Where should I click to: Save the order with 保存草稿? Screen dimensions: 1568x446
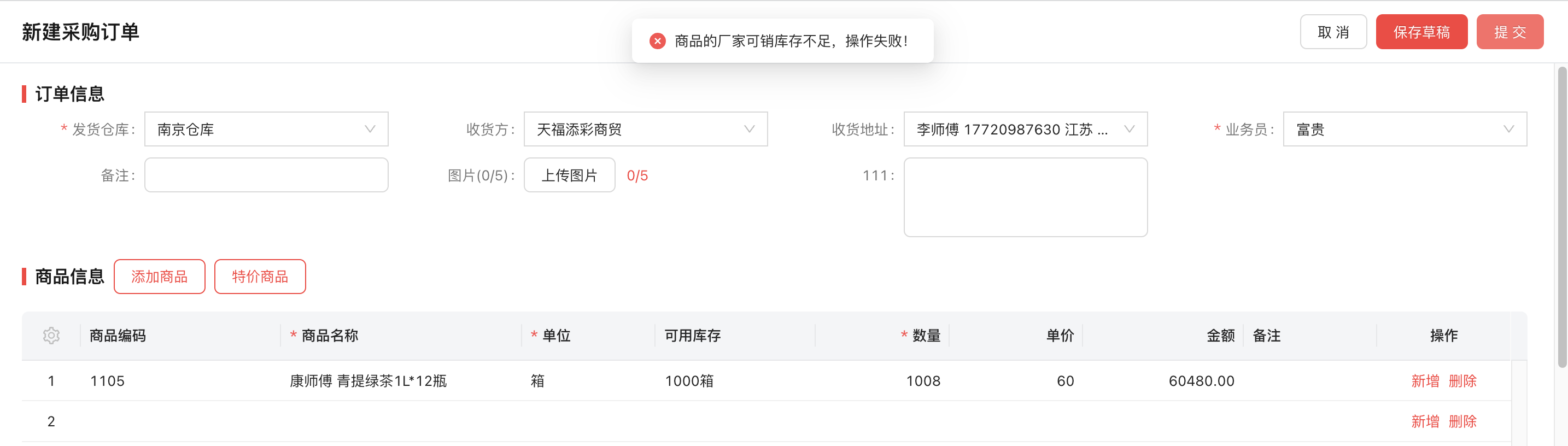[1421, 32]
